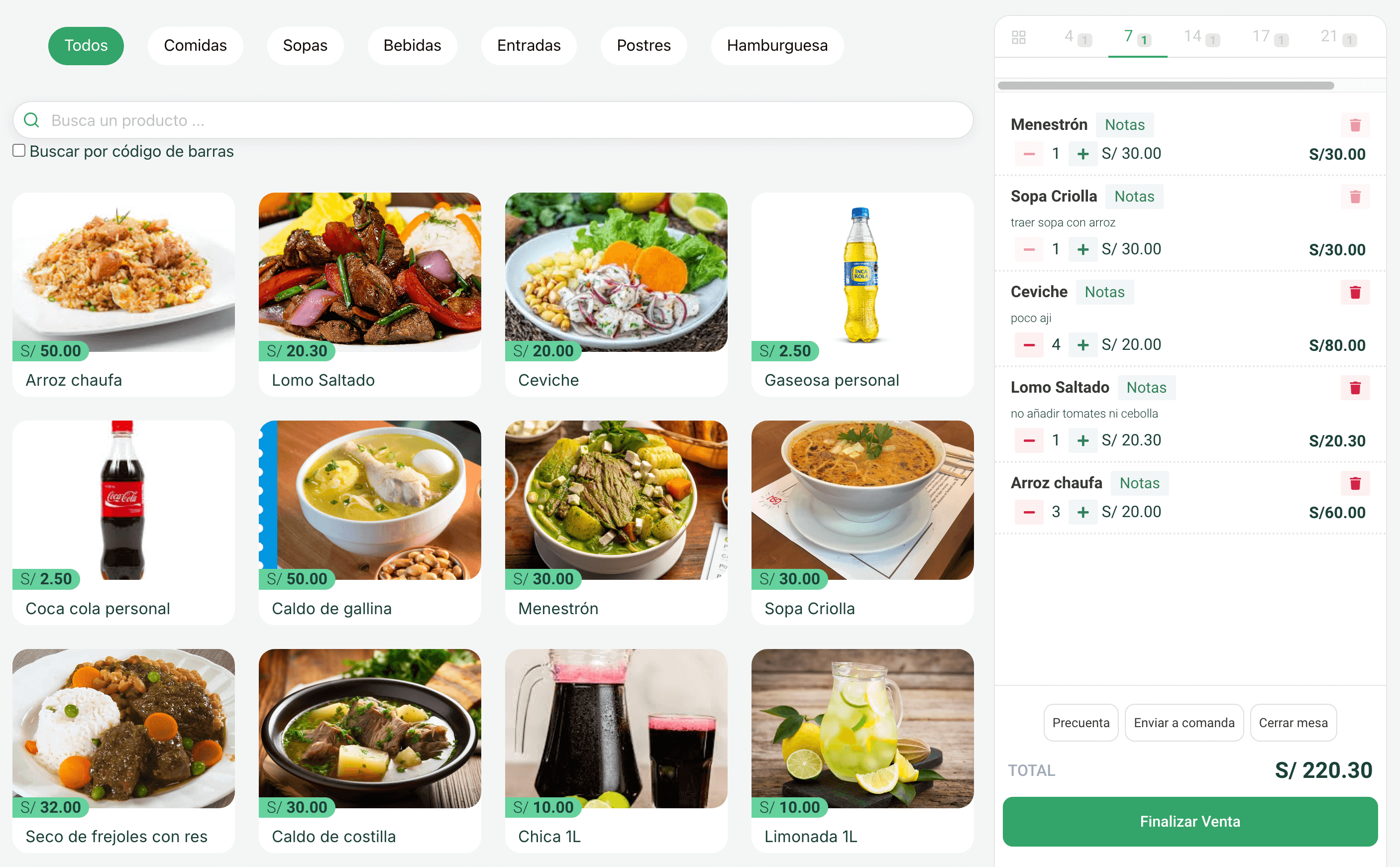Open Notas for Sopa Criolla
Viewport: 1400px width, 867px height.
click(1134, 197)
